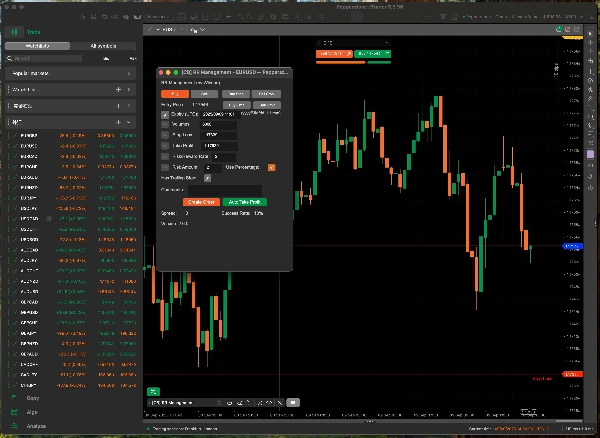Click the Create Order button
The width and height of the screenshot is (600, 438).
click(x=202, y=201)
